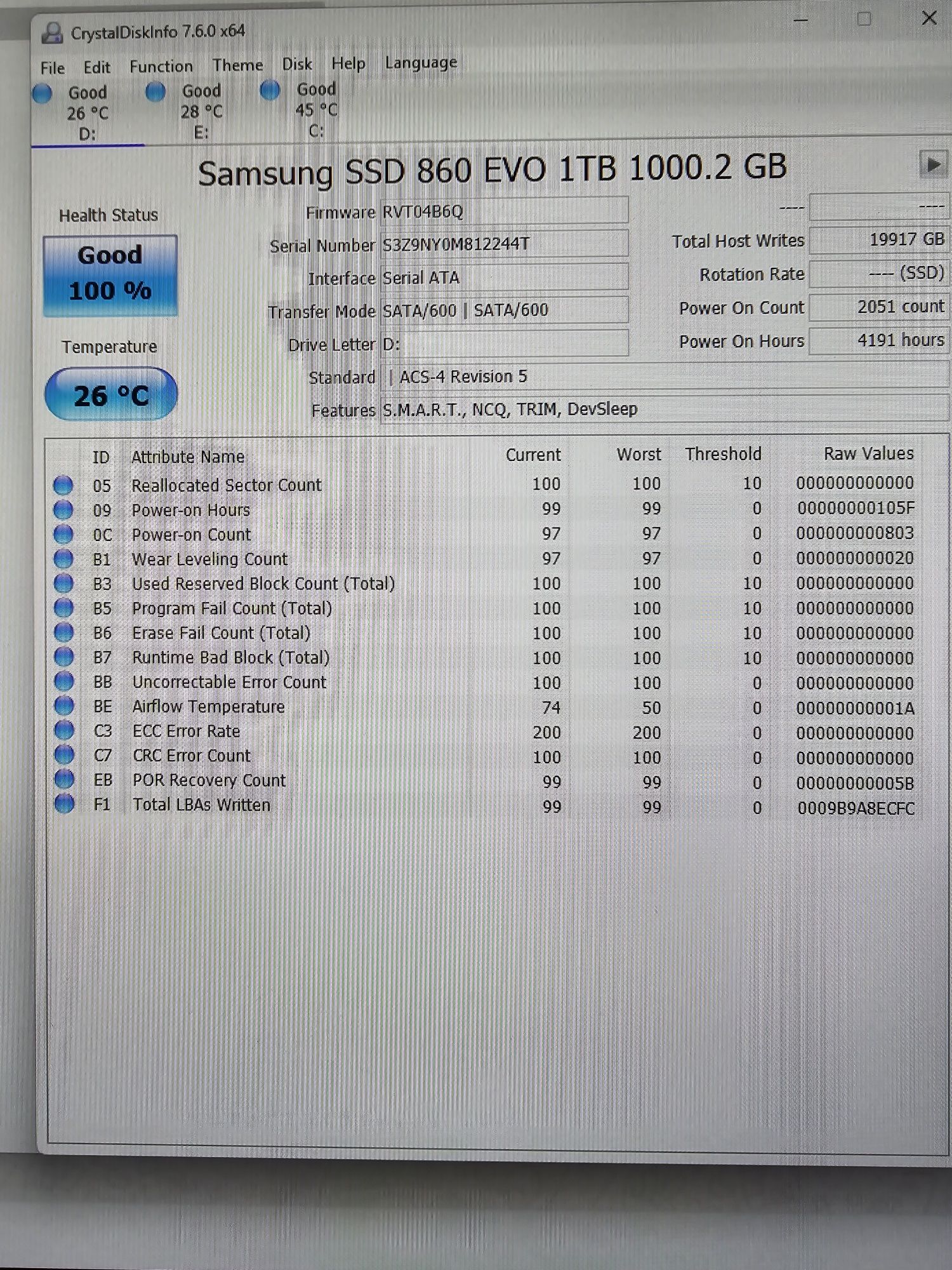Open the Disk menu

click(x=297, y=64)
